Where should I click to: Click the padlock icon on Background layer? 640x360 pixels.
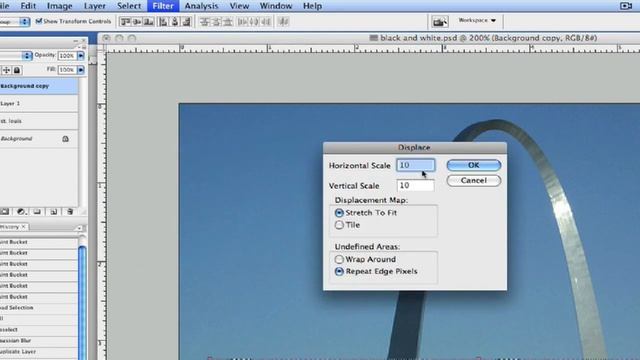tap(65, 139)
